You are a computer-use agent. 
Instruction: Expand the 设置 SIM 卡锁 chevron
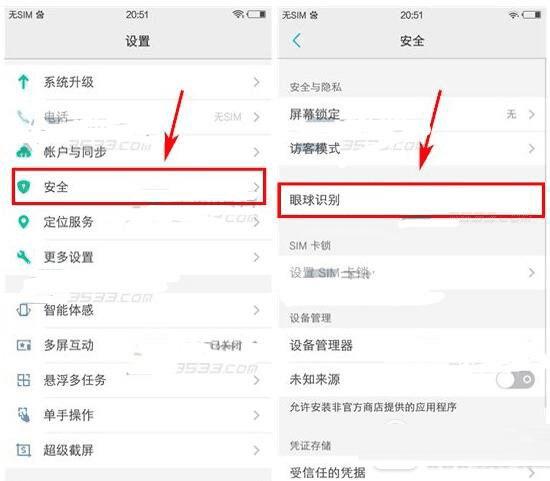[x=532, y=273]
